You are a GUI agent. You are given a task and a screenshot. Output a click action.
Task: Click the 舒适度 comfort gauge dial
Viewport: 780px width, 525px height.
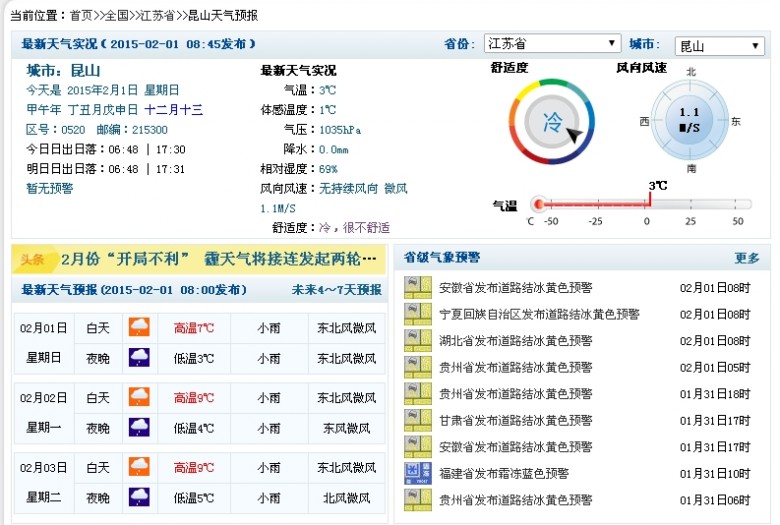click(x=551, y=124)
